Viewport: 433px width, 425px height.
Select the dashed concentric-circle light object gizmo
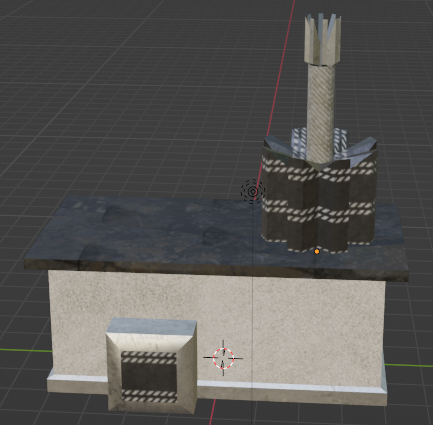pos(253,191)
